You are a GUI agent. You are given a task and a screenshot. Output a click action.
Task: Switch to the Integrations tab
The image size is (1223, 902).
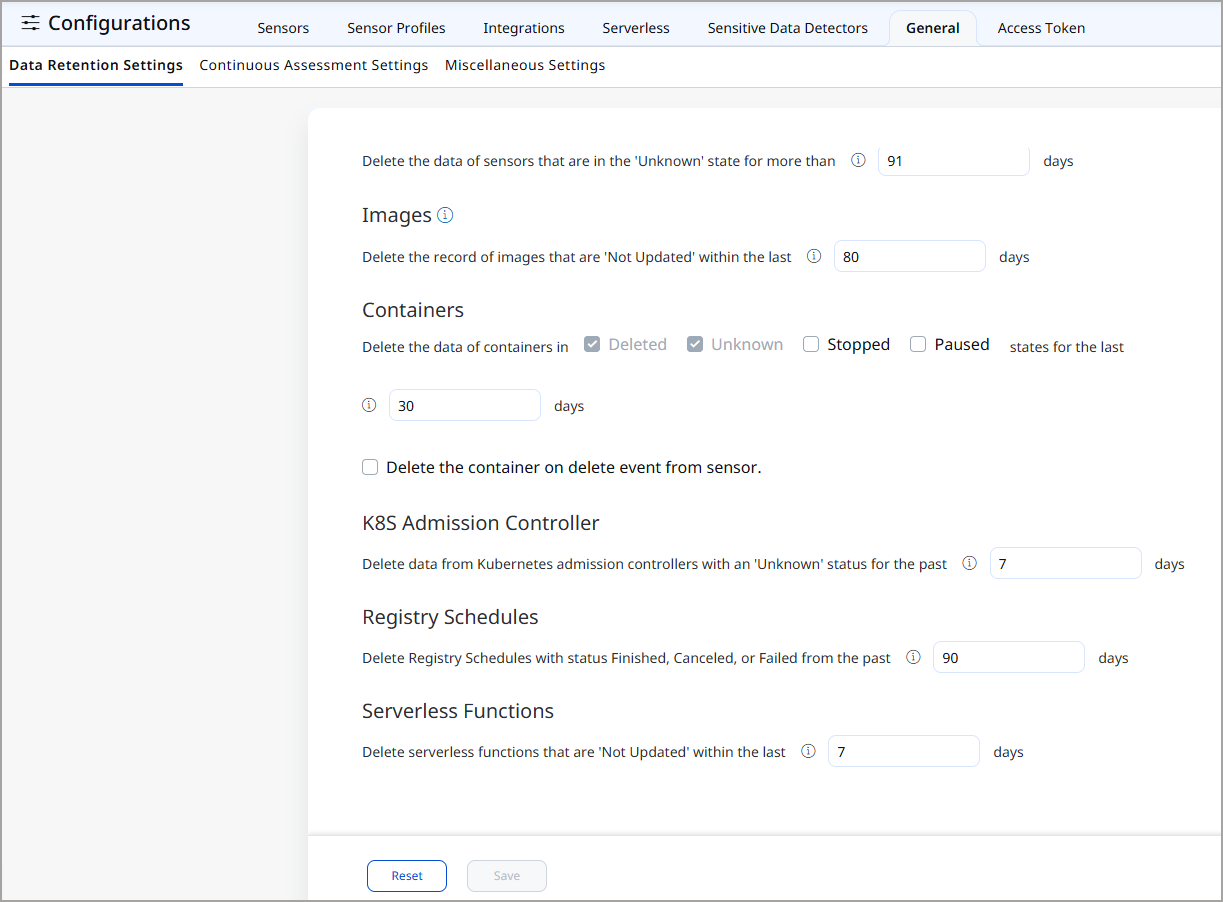[x=524, y=28]
